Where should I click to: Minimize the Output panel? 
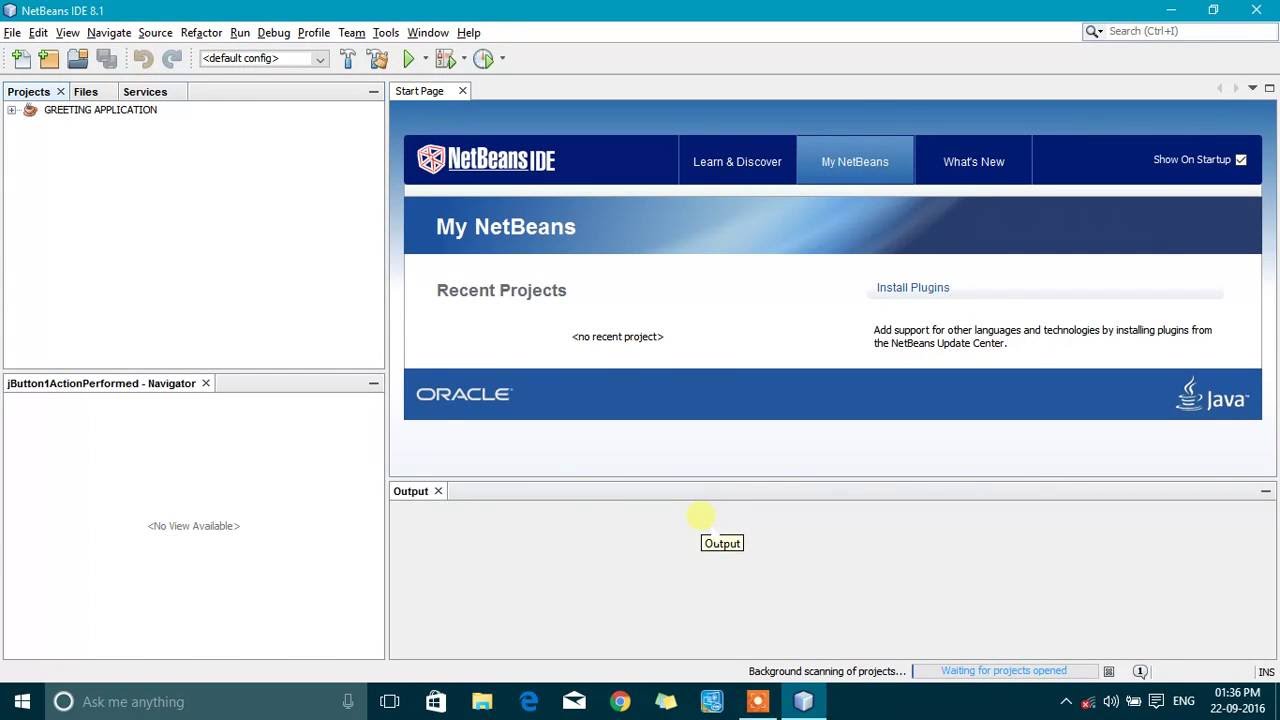1265,491
